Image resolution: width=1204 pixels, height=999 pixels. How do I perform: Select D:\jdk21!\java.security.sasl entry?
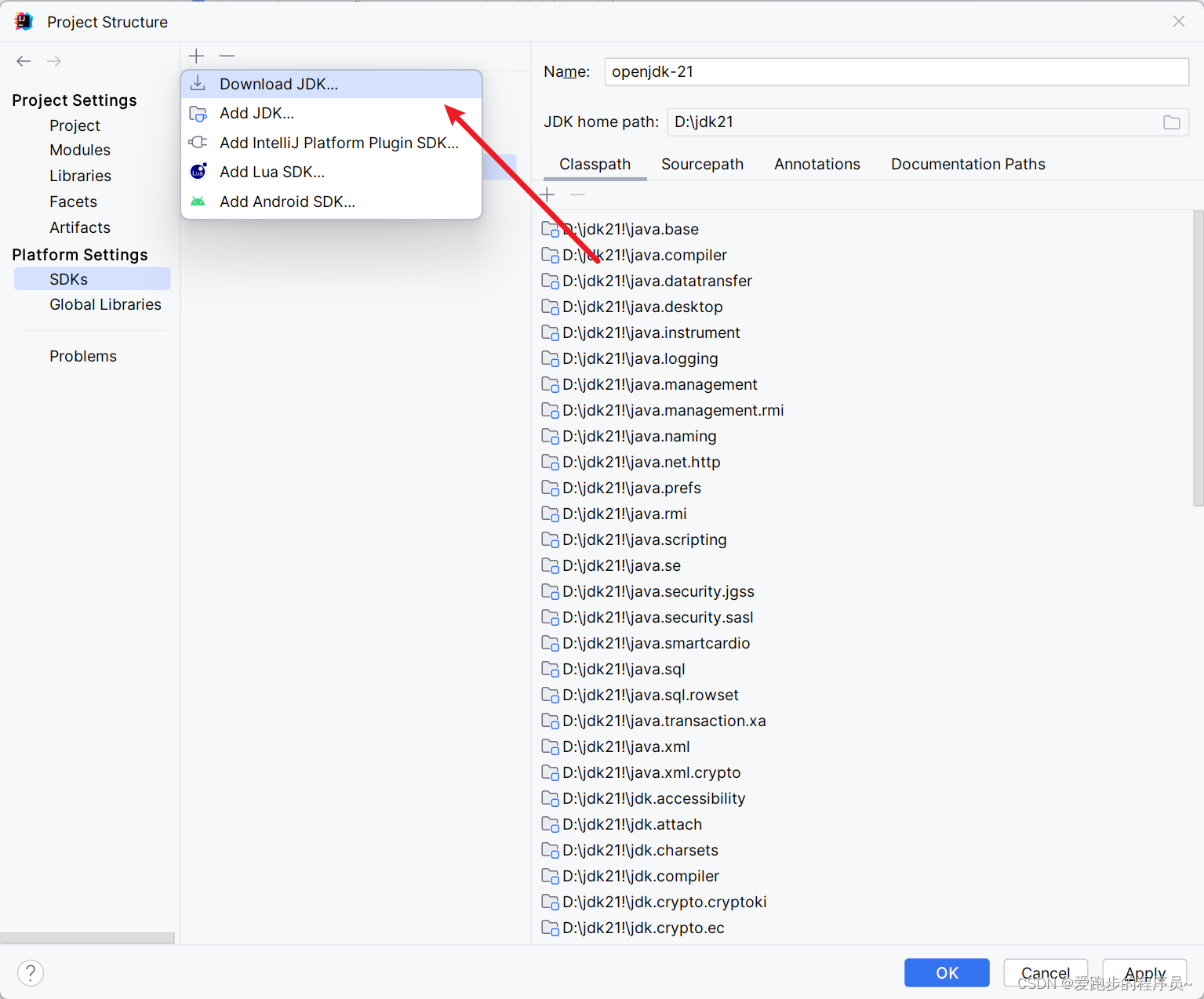(x=657, y=618)
